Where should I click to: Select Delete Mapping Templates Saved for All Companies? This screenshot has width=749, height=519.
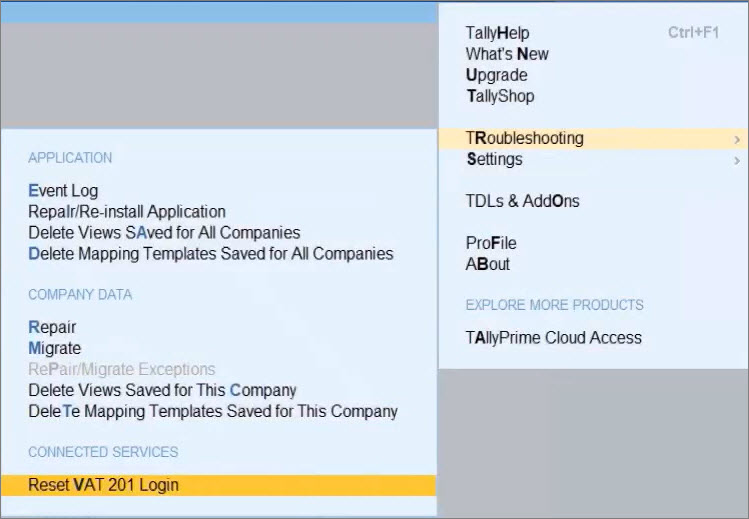click(211, 254)
